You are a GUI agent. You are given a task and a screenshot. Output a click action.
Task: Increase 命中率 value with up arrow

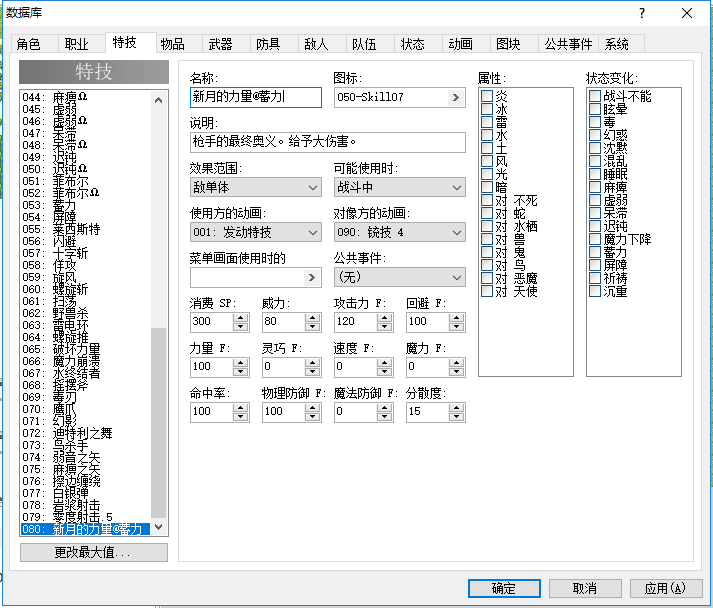[241, 407]
